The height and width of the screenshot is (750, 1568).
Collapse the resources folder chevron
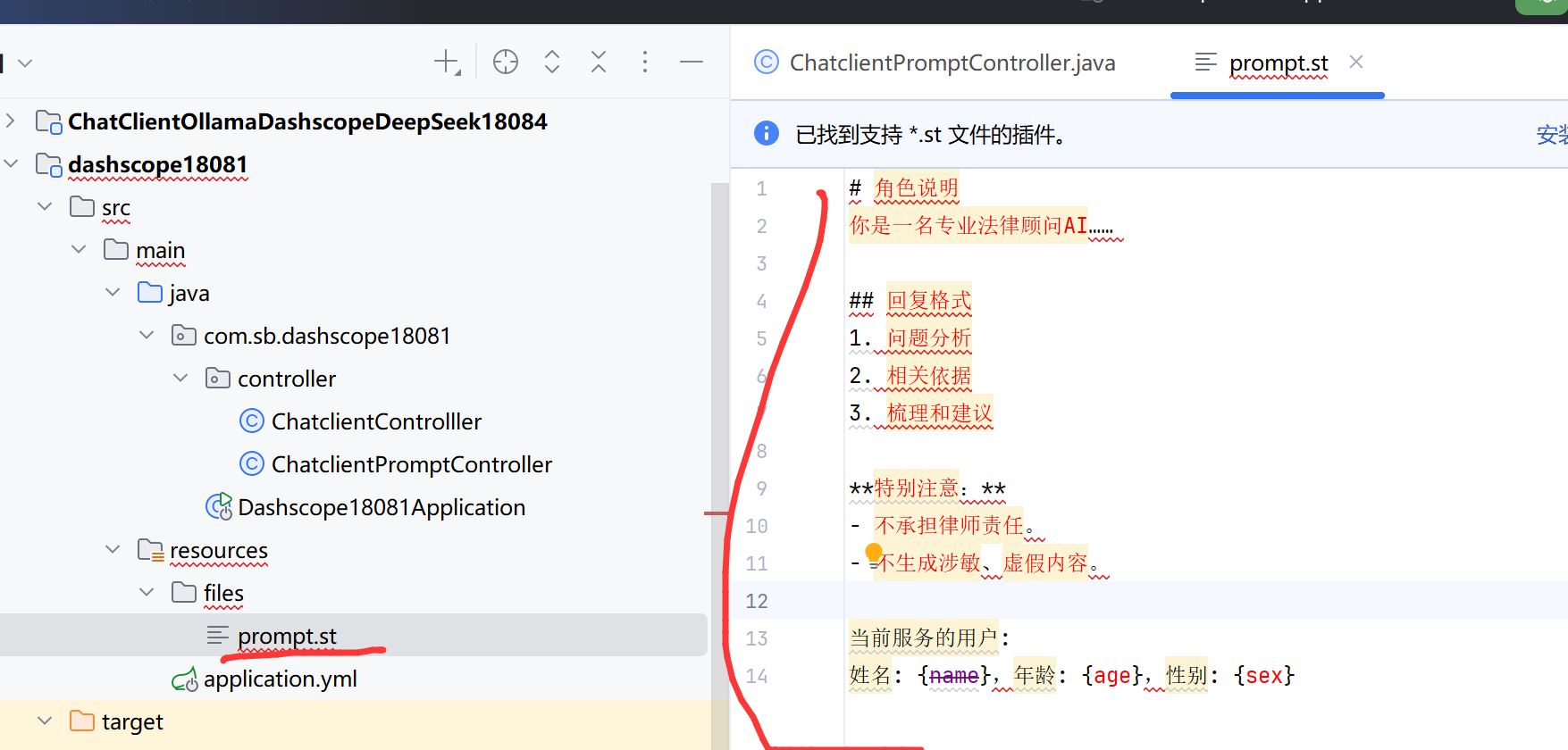click(113, 549)
